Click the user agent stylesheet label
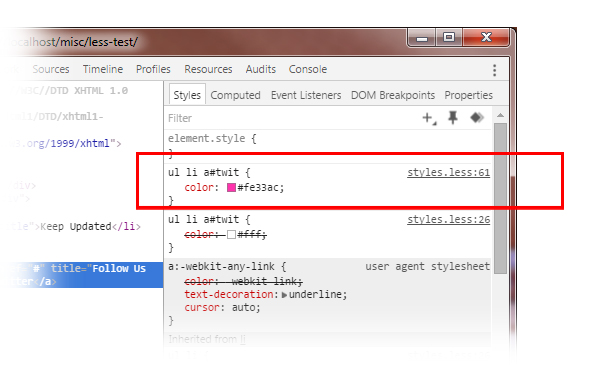The height and width of the screenshot is (385, 598). pyautogui.click(x=428, y=266)
